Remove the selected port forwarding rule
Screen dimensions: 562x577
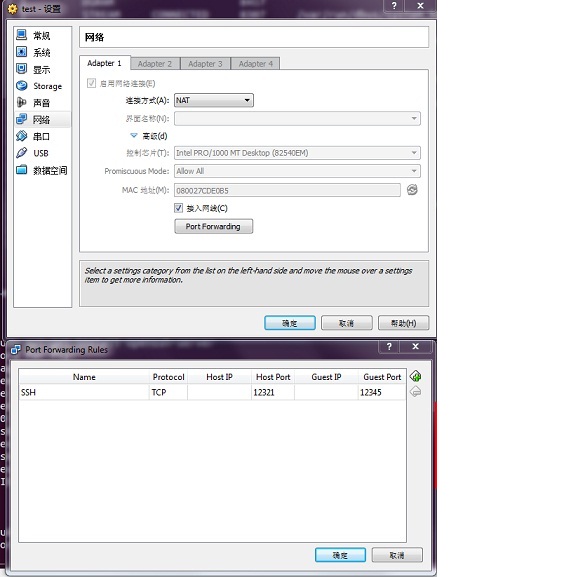(x=416, y=392)
